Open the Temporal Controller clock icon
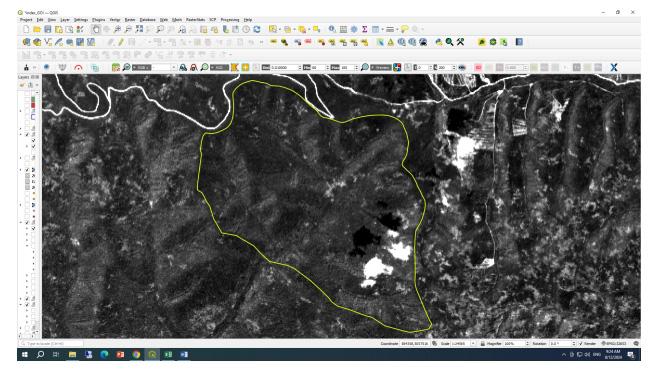 246,29
